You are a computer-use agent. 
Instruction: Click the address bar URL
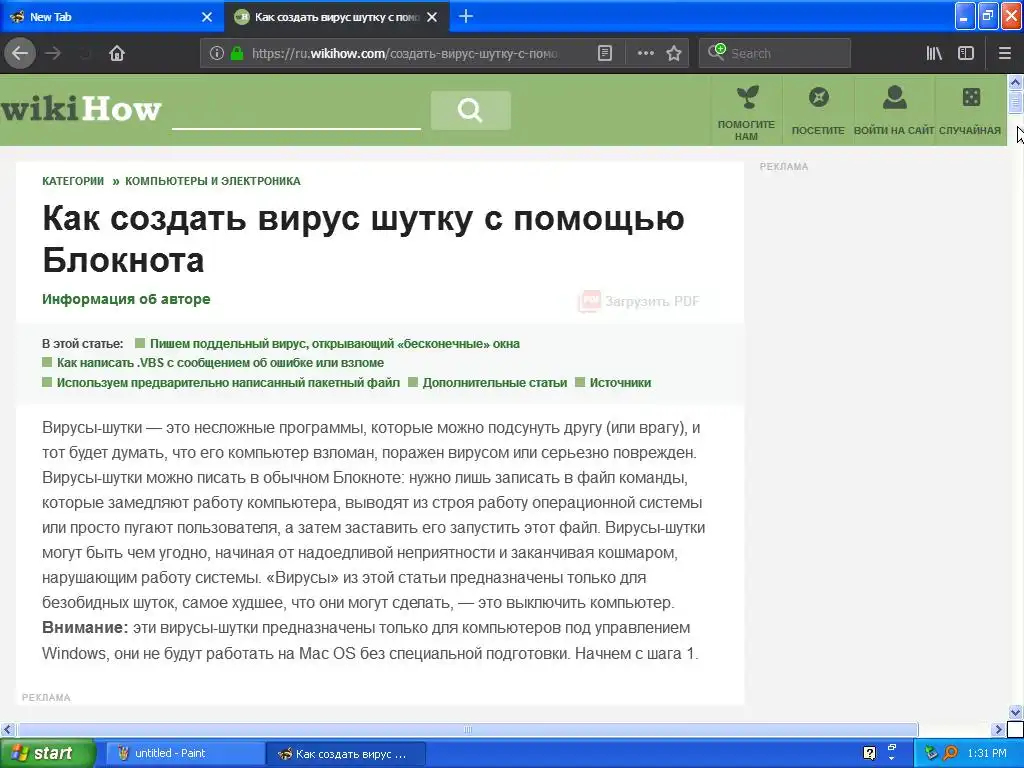click(405, 54)
